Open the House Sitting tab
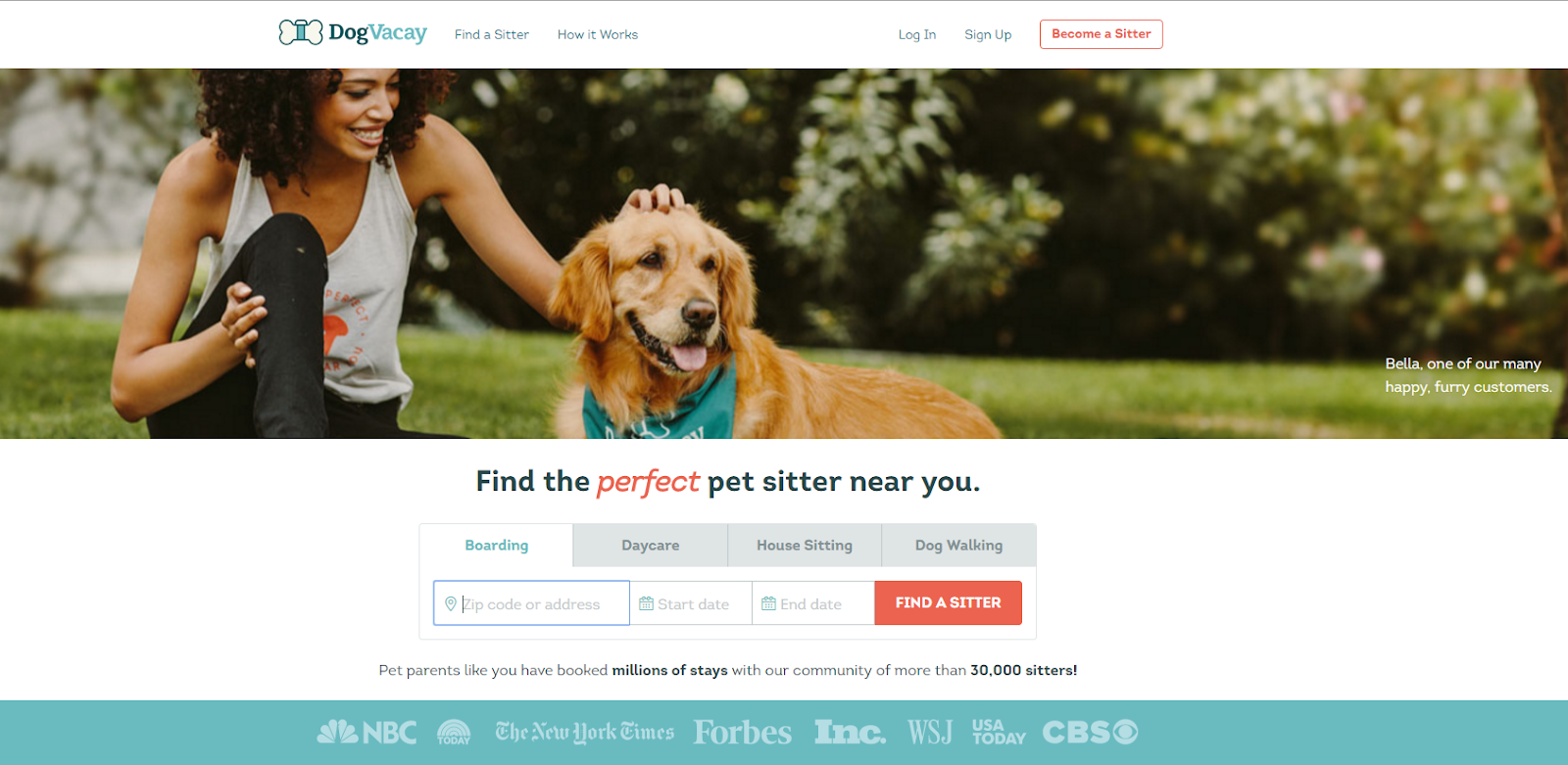Image resolution: width=1568 pixels, height=765 pixels. pos(805,546)
